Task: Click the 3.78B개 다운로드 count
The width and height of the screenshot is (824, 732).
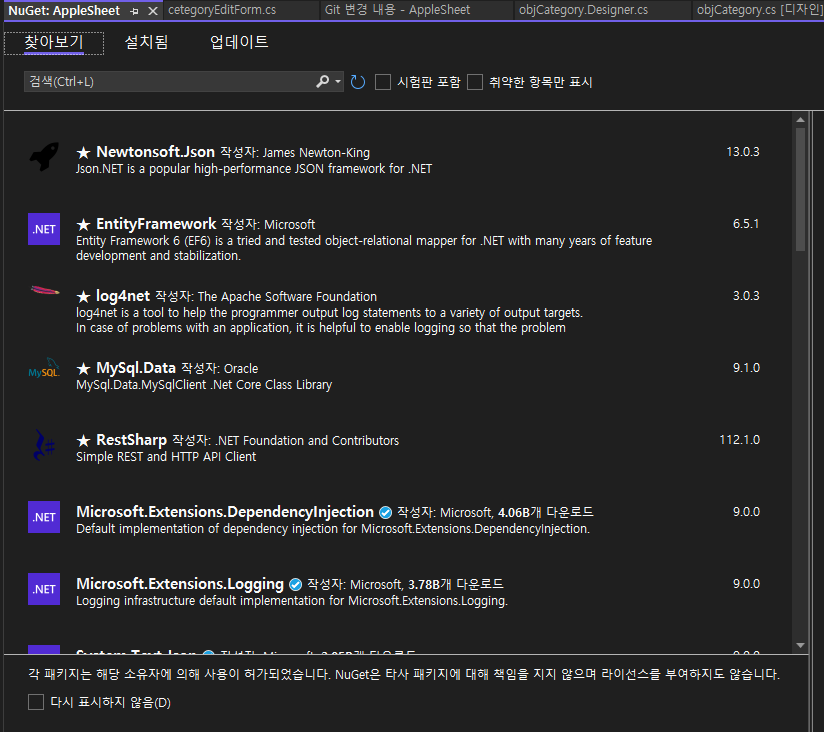Action: pos(456,584)
